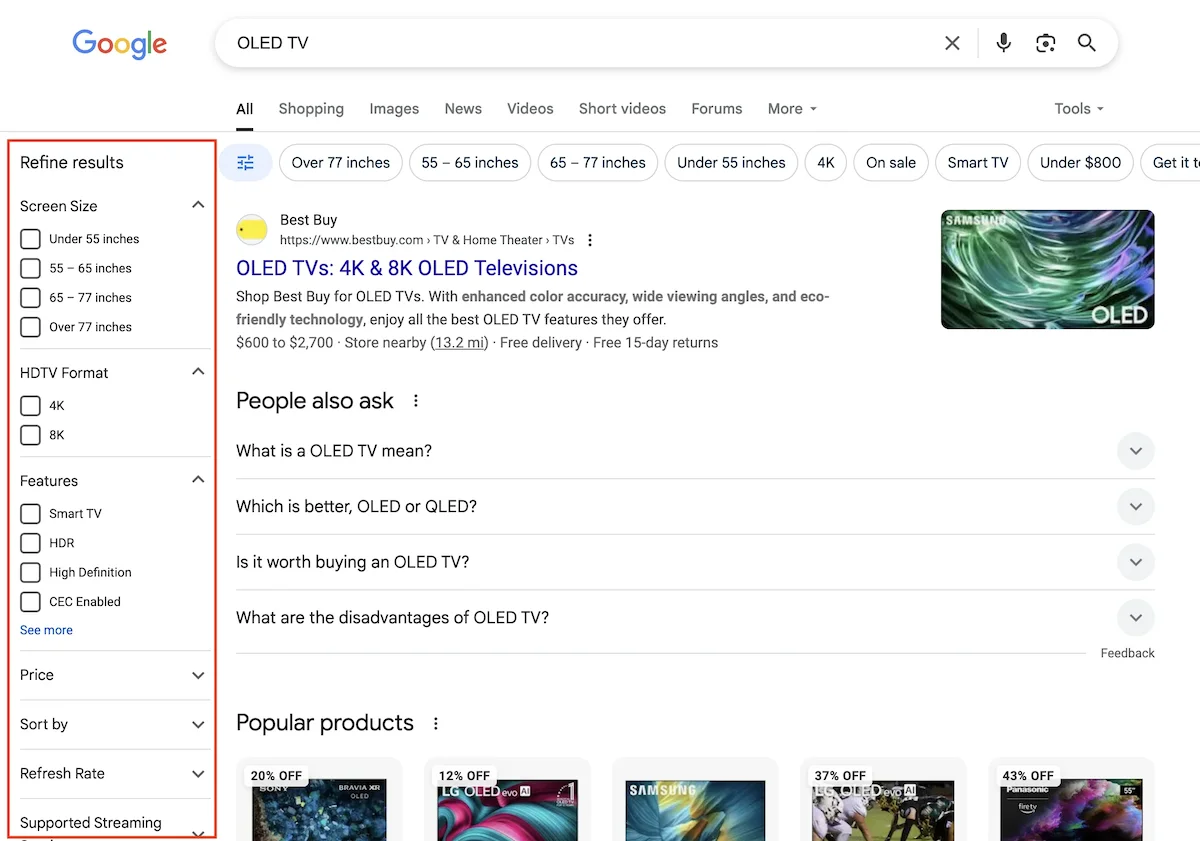The height and width of the screenshot is (841, 1200).
Task: Start voice search with microphone icon
Action: [x=1004, y=43]
